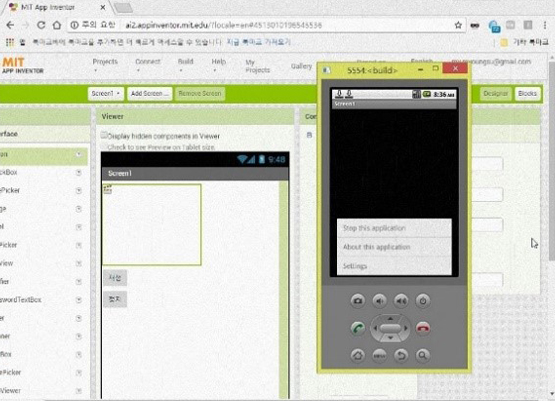Click the emulator power button
The image size is (555, 401).
pos(423,301)
